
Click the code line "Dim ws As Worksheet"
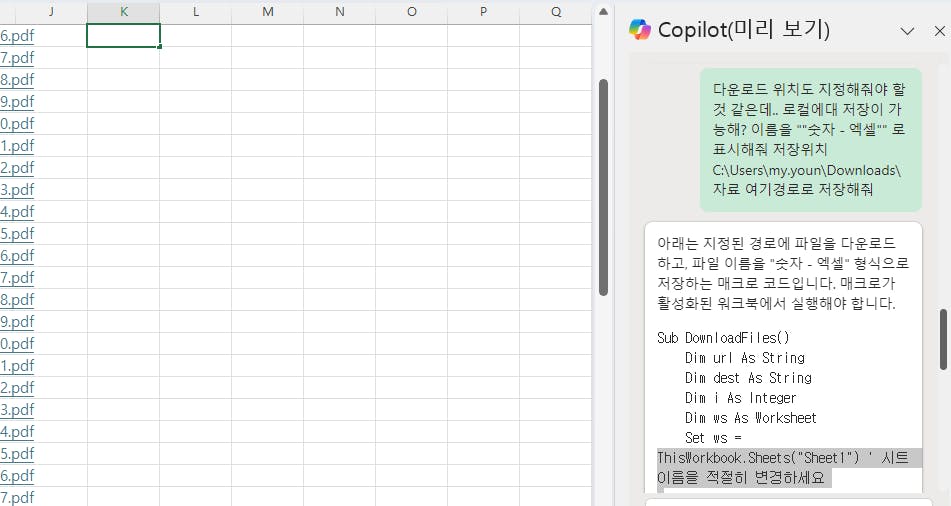tap(751, 418)
